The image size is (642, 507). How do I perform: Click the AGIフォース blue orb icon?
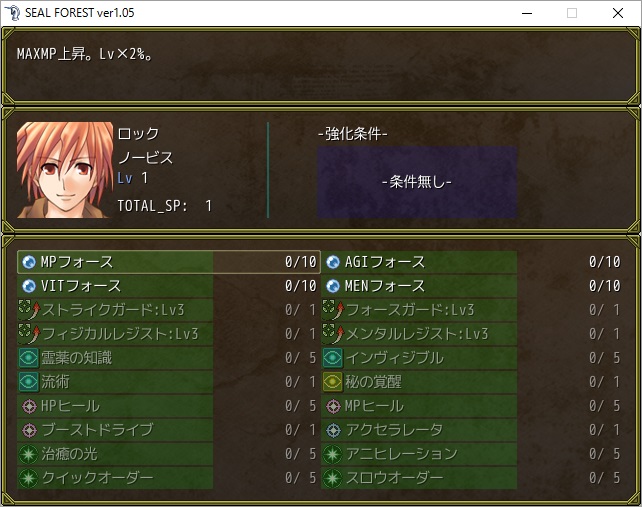tap(333, 262)
